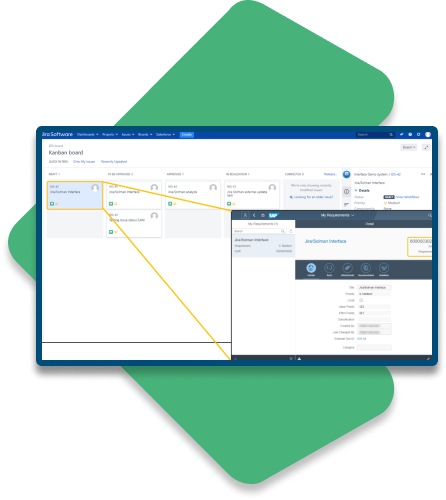
Task: Open the Jira/Solman Interface card in To Be Approved
Action: 134,195
